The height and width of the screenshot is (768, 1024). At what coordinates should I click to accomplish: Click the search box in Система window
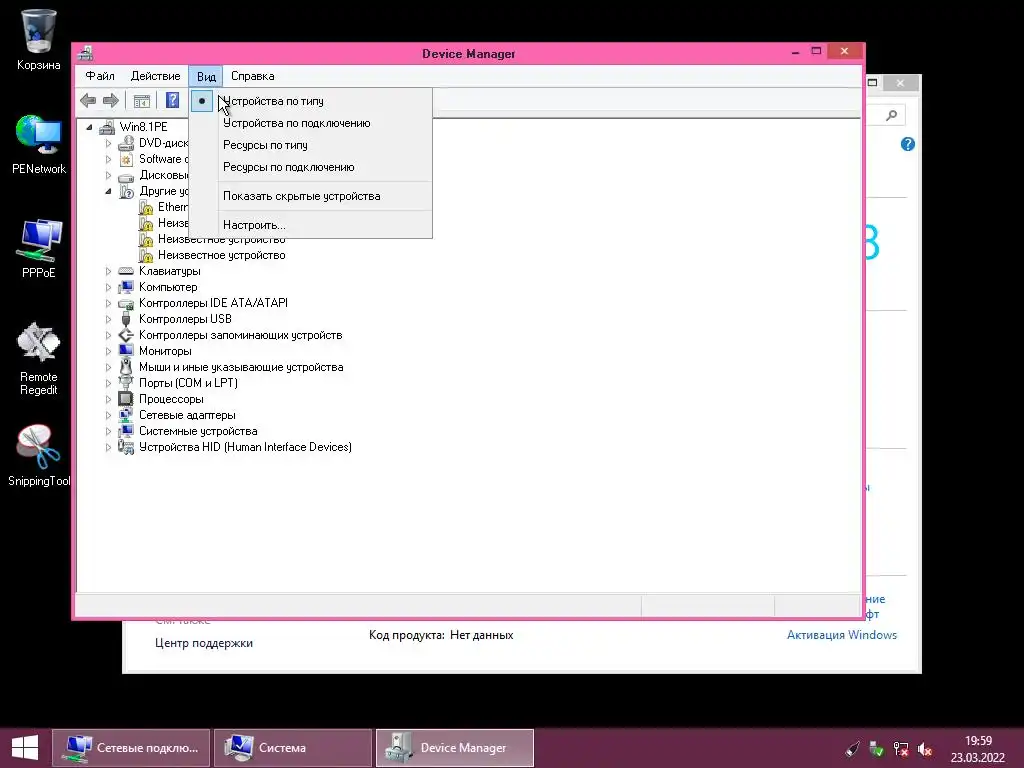(886, 116)
